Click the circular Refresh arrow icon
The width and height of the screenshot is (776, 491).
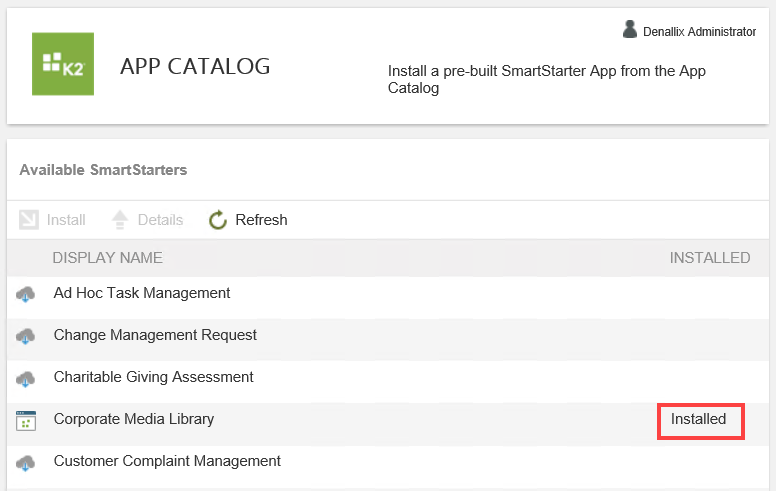pyautogui.click(x=218, y=220)
